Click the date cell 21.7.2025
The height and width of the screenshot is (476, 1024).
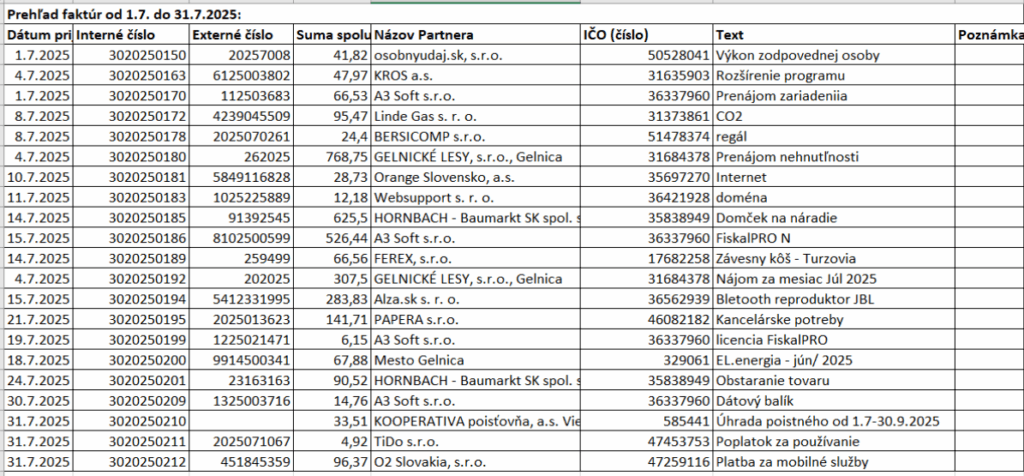coord(39,319)
